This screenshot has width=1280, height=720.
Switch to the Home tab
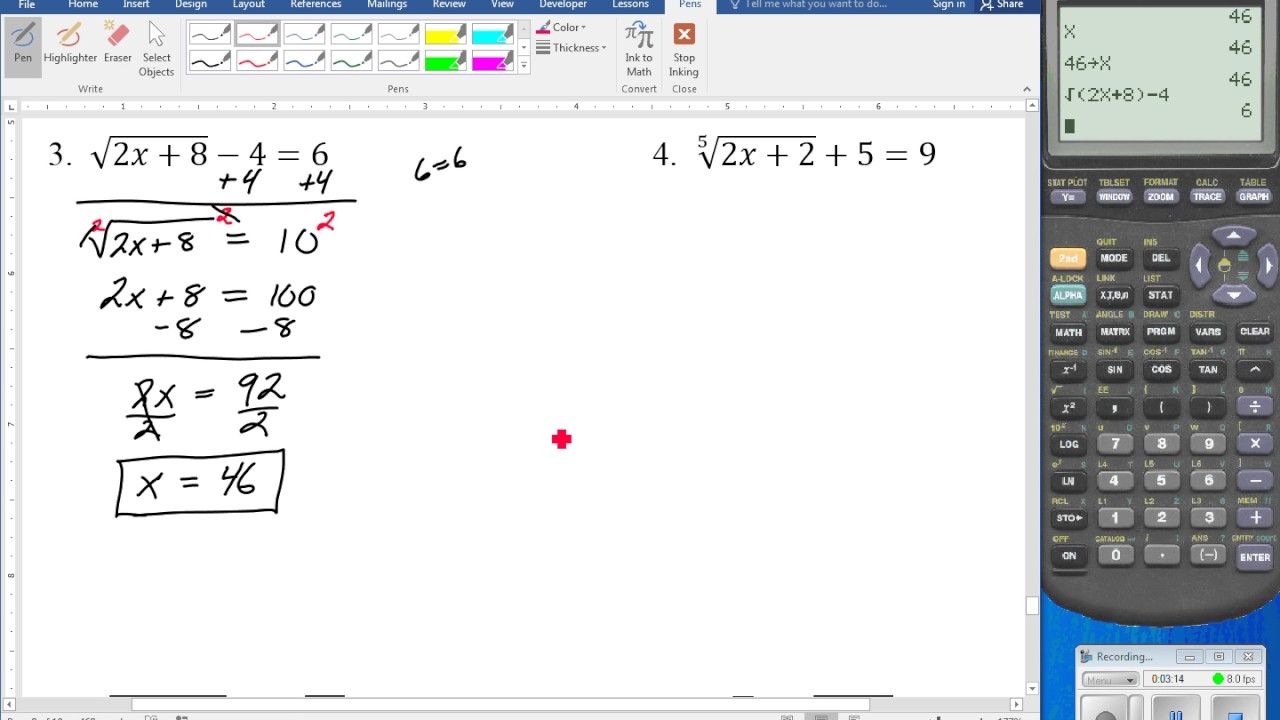tap(83, 5)
